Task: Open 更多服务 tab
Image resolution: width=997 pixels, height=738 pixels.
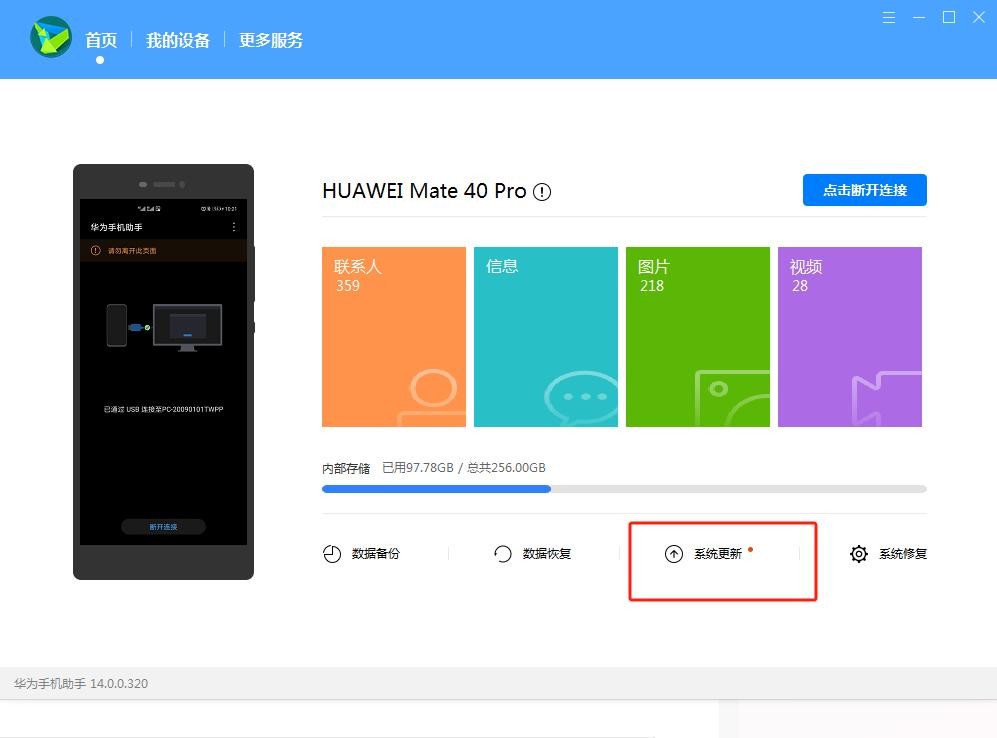Action: coord(271,40)
